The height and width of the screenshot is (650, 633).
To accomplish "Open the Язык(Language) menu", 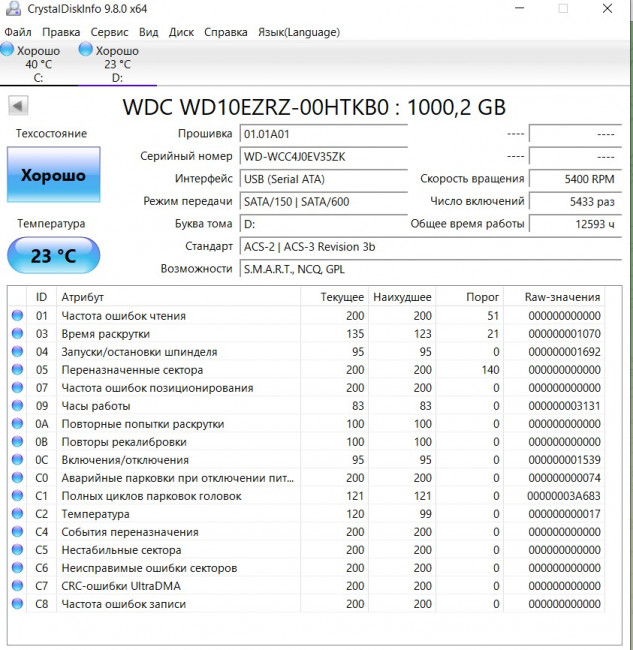I will click(x=299, y=32).
